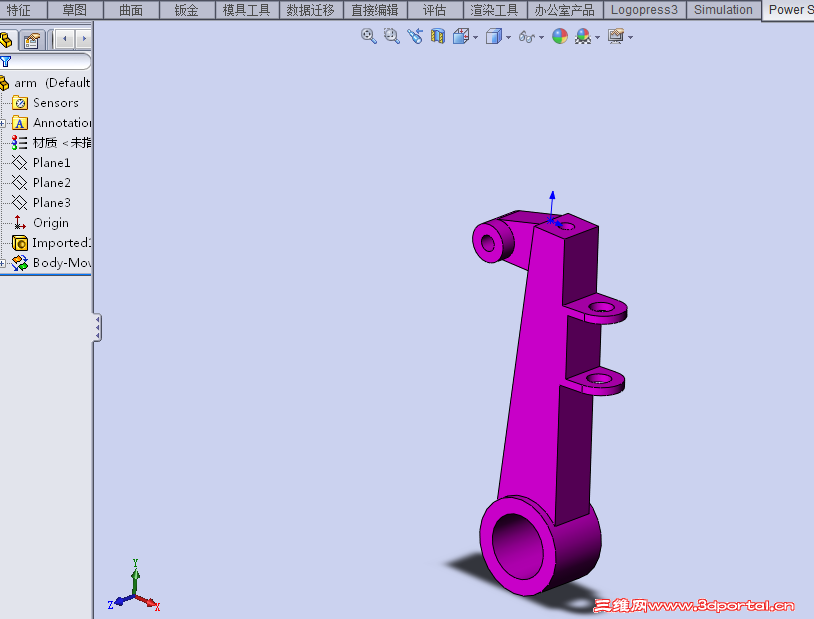This screenshot has height=619, width=814.
Task: Open the 特征 tab
Action: coord(22,10)
